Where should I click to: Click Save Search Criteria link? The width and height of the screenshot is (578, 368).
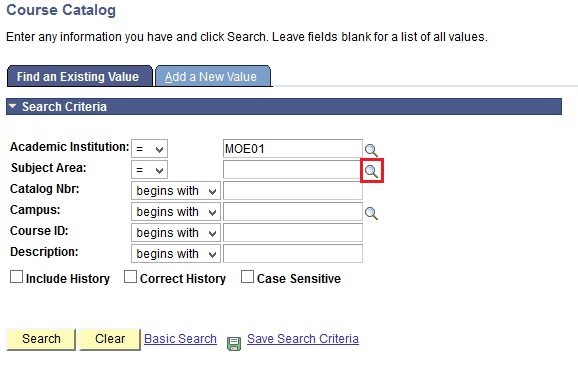(x=303, y=339)
